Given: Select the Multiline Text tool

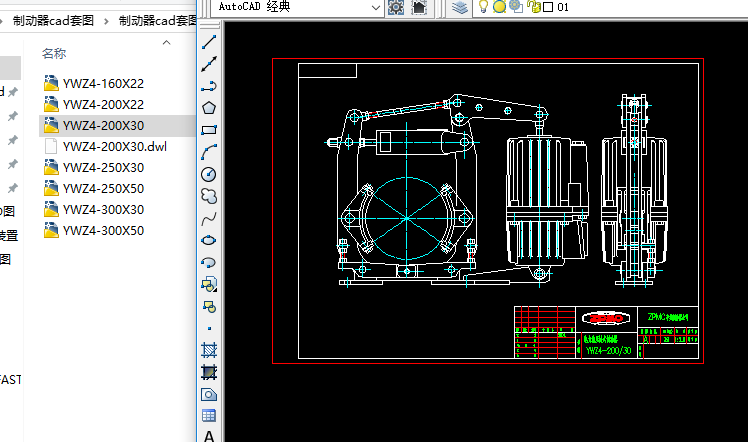Looking at the screenshot, I should (209, 437).
